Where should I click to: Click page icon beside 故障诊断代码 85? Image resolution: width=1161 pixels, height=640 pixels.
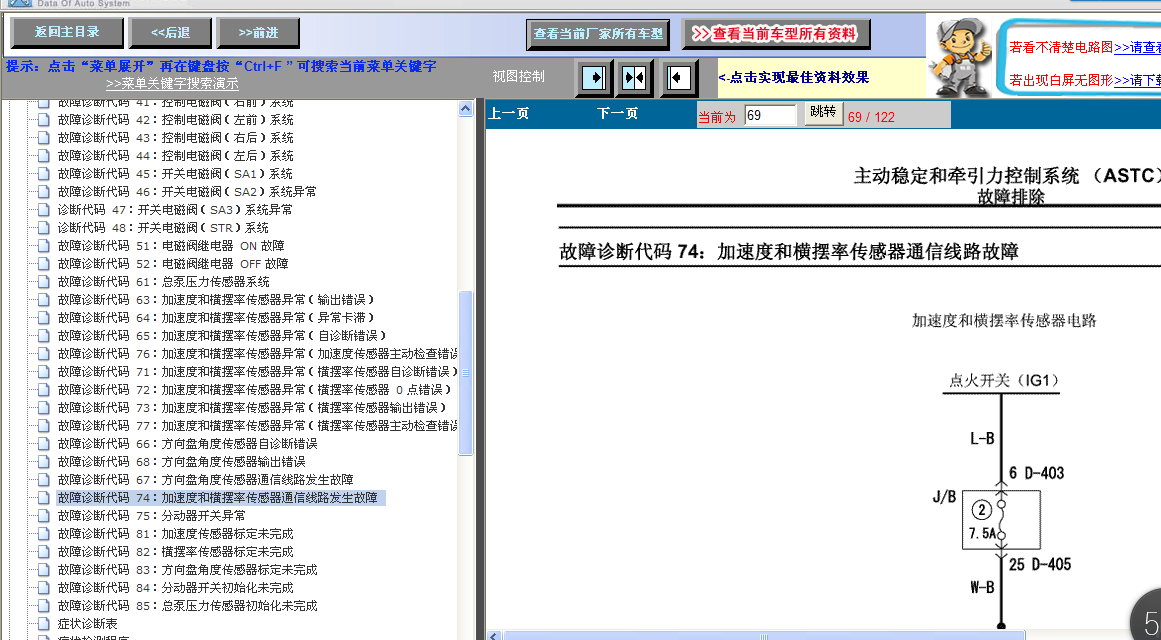point(44,606)
